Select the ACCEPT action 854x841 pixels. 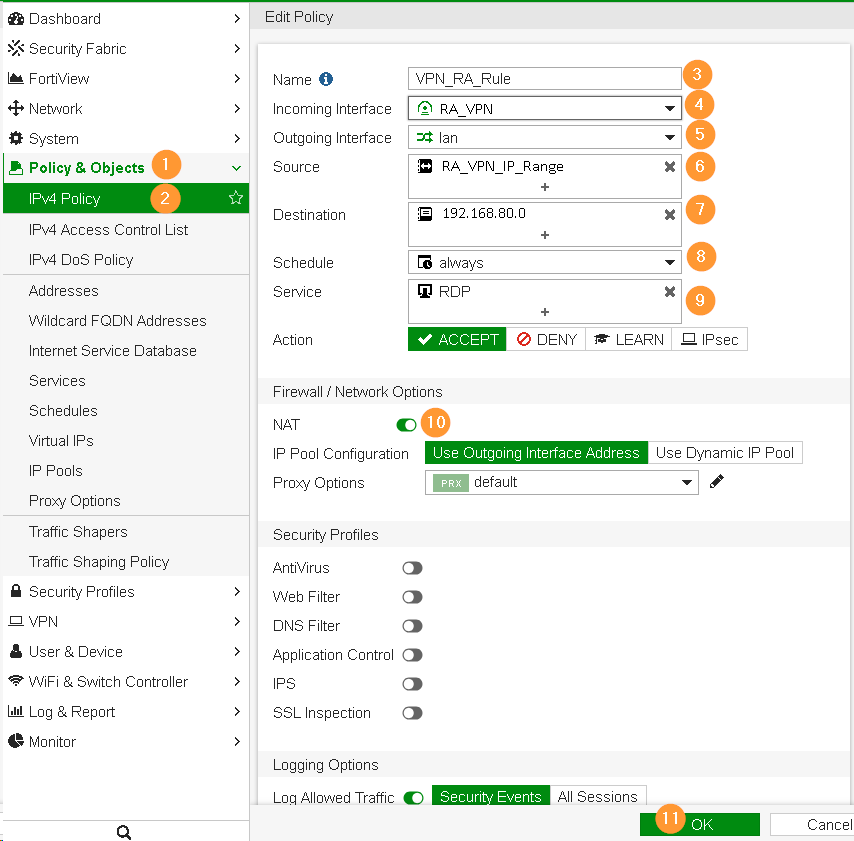[x=457, y=339]
